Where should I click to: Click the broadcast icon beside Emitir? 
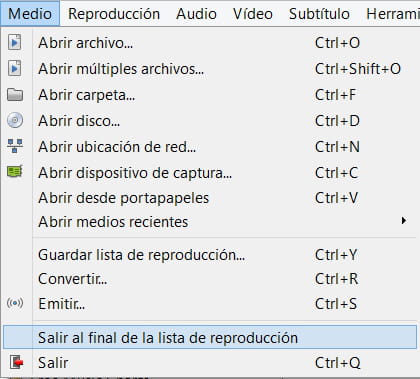pos(15,303)
